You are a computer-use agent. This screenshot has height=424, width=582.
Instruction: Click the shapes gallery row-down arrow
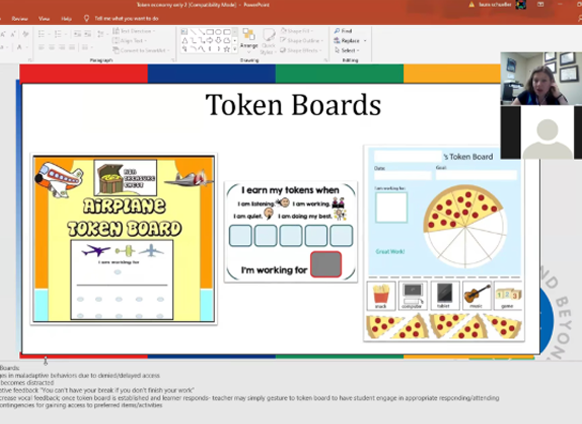point(235,40)
